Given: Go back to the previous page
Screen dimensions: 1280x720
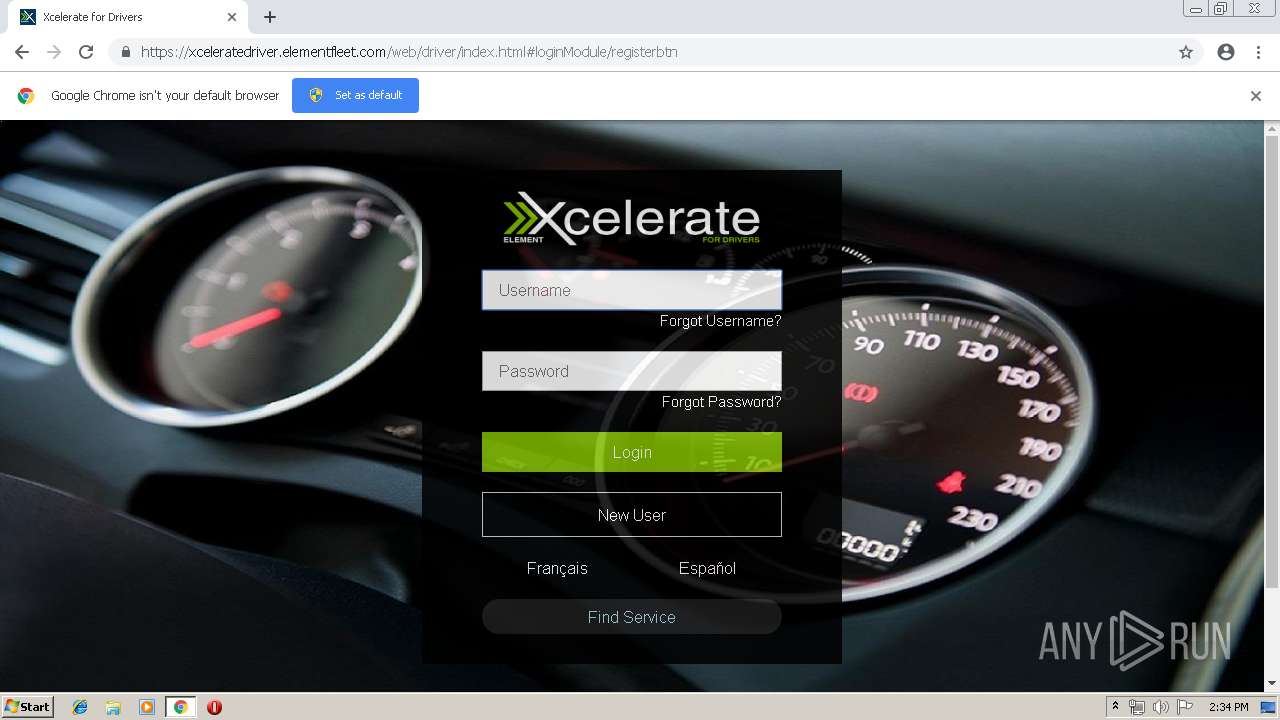Looking at the screenshot, I should point(22,52).
